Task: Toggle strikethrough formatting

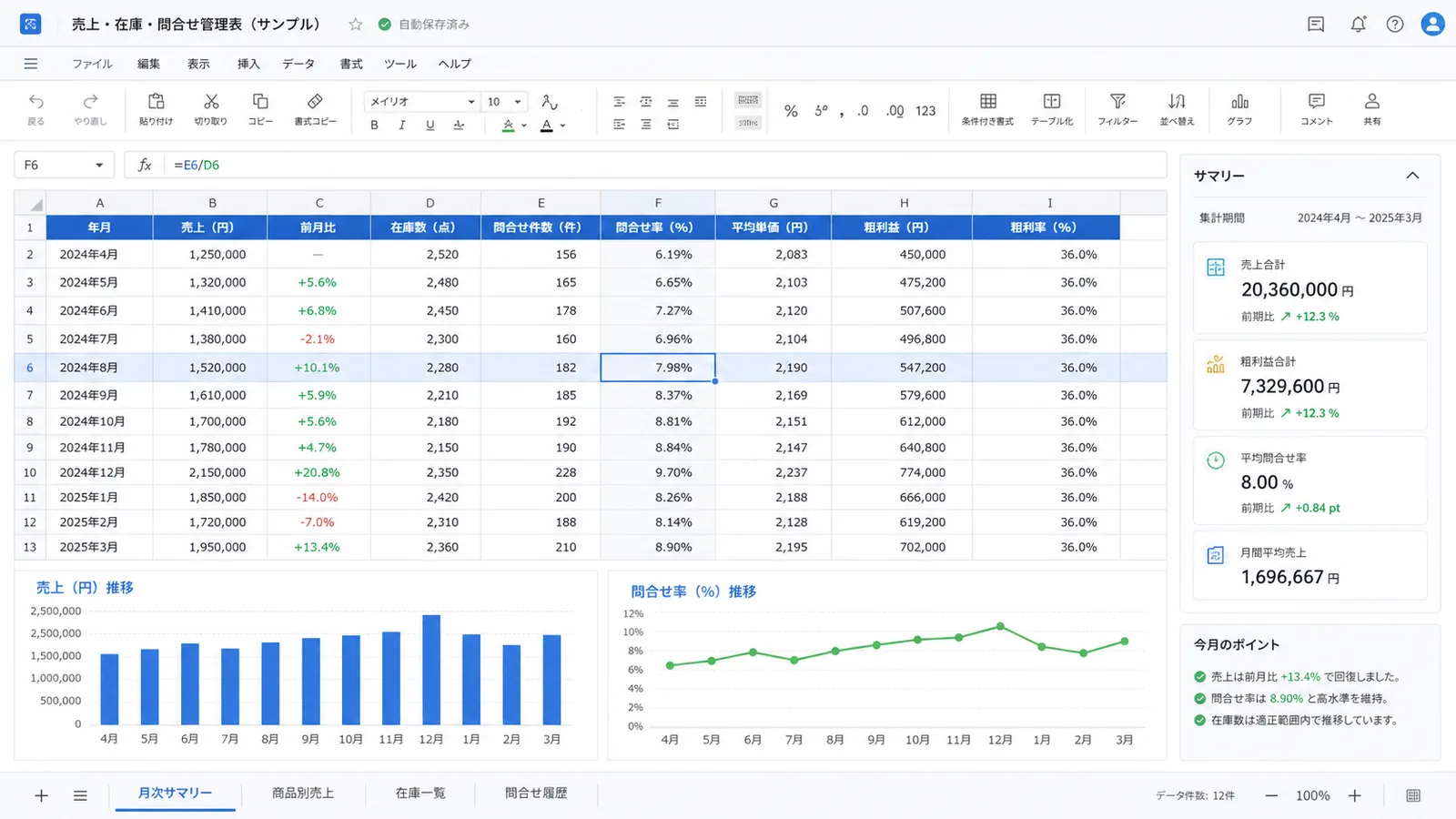Action: (459, 126)
